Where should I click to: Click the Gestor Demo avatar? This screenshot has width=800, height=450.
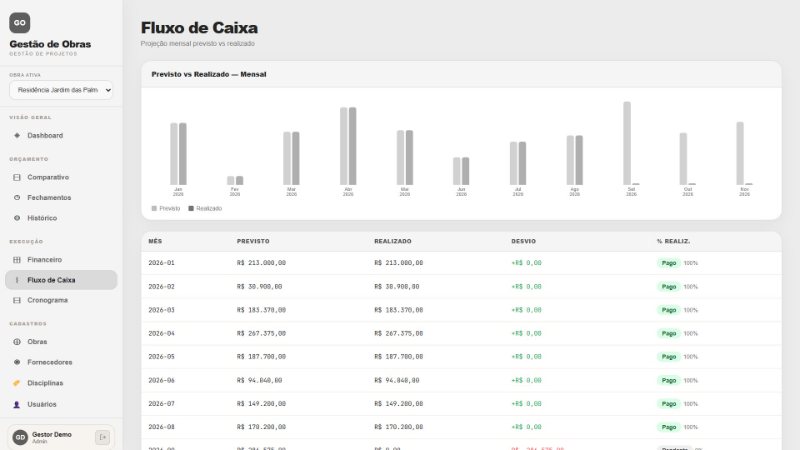pos(20,437)
